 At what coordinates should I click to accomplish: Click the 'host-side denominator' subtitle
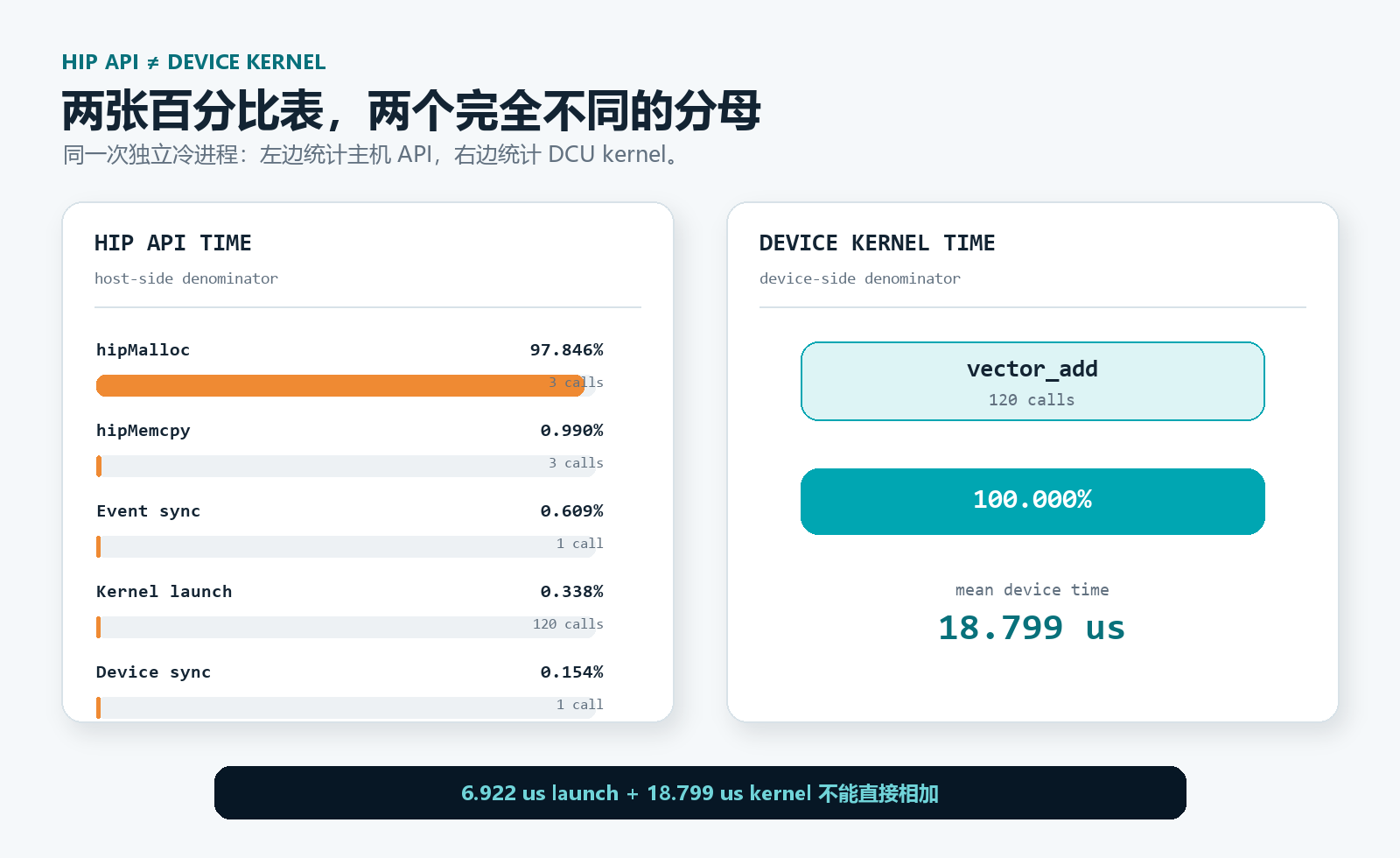tap(186, 278)
